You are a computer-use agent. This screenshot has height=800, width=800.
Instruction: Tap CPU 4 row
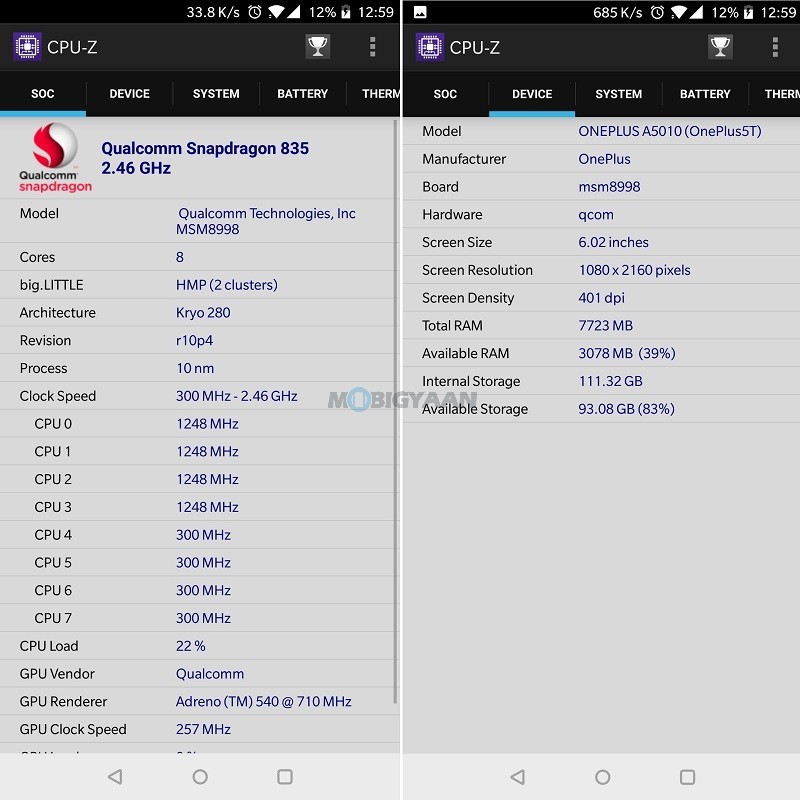(199, 535)
